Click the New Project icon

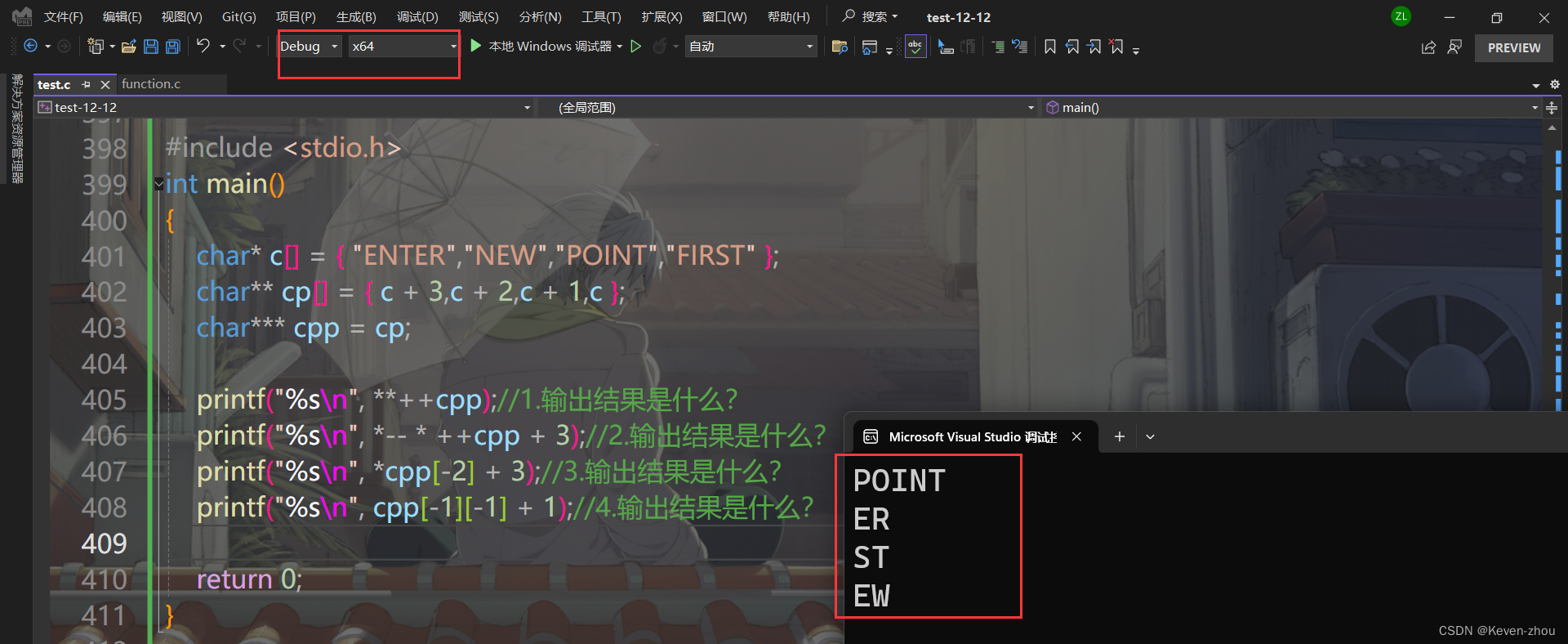click(96, 47)
